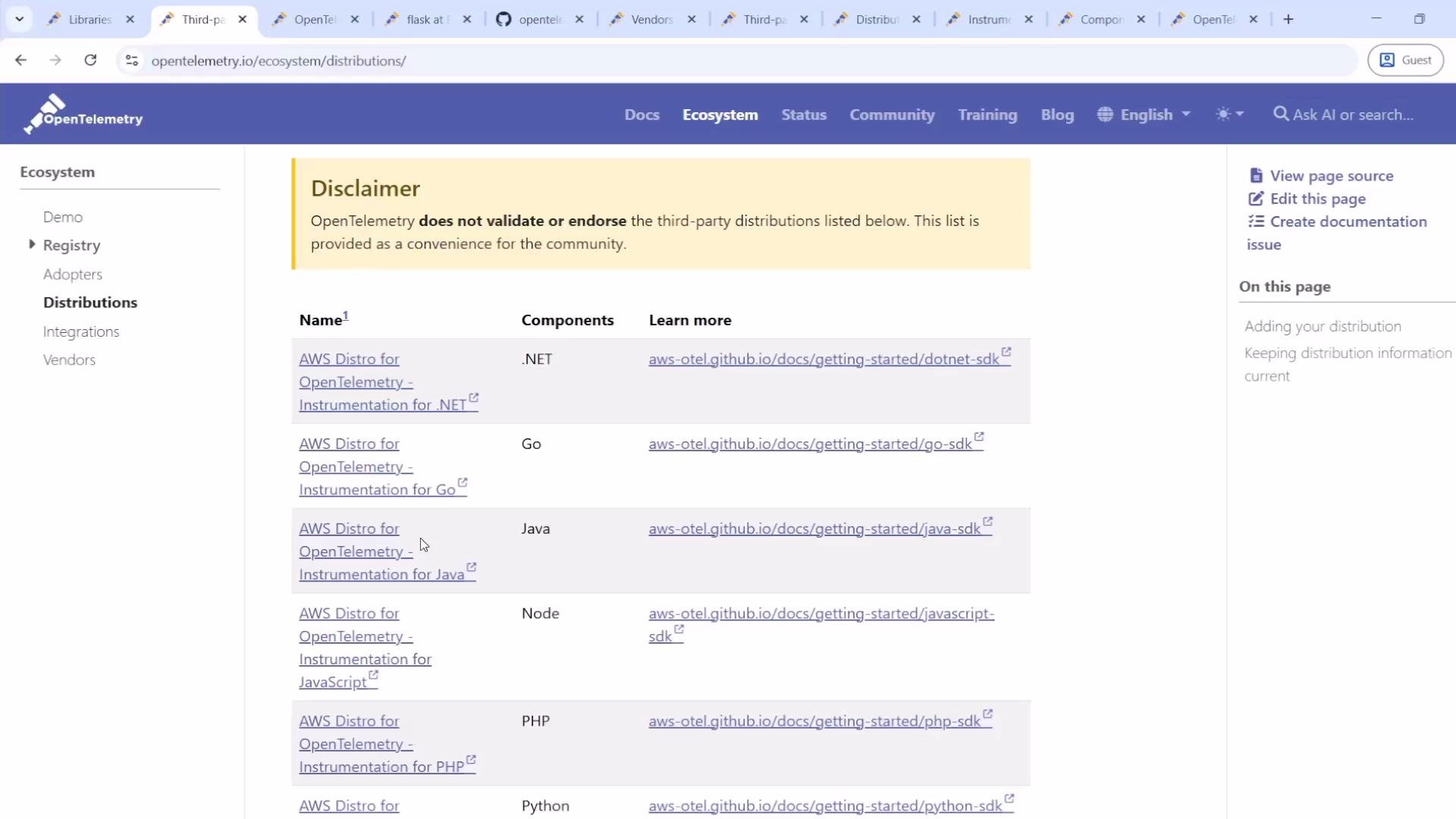
Task: Go back to previous page
Action: (x=21, y=61)
